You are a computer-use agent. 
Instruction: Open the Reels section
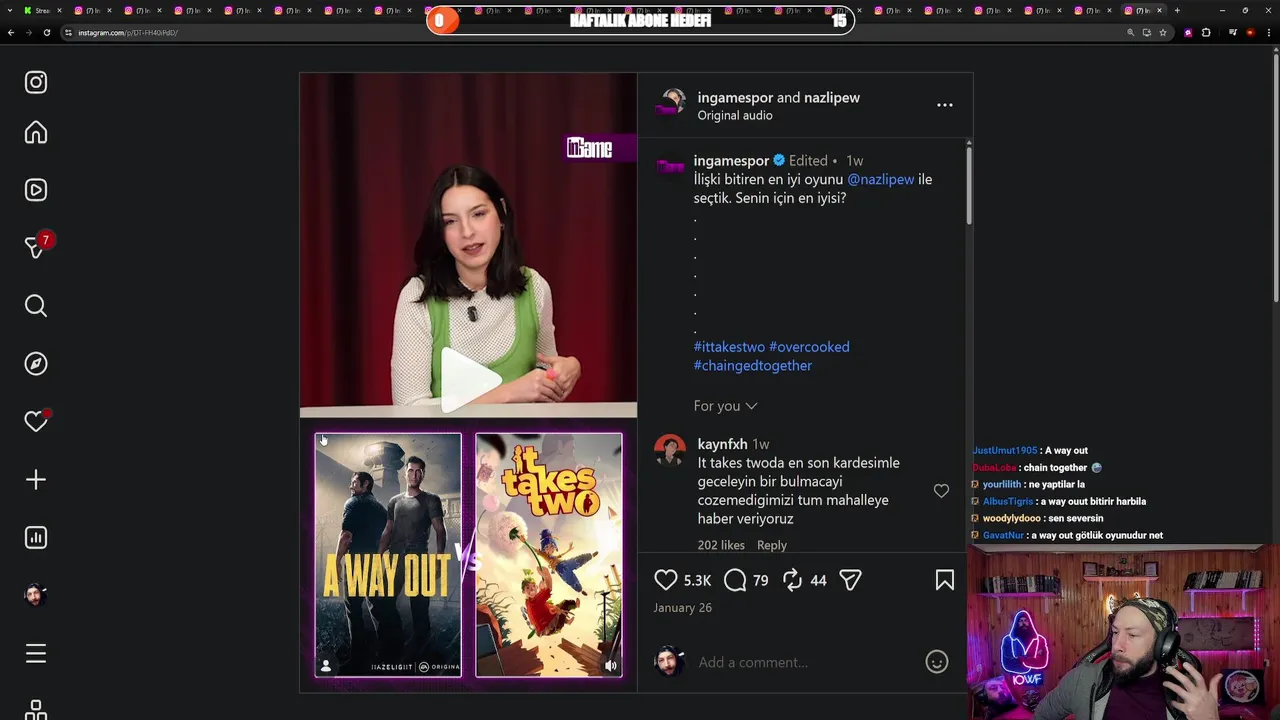36,190
